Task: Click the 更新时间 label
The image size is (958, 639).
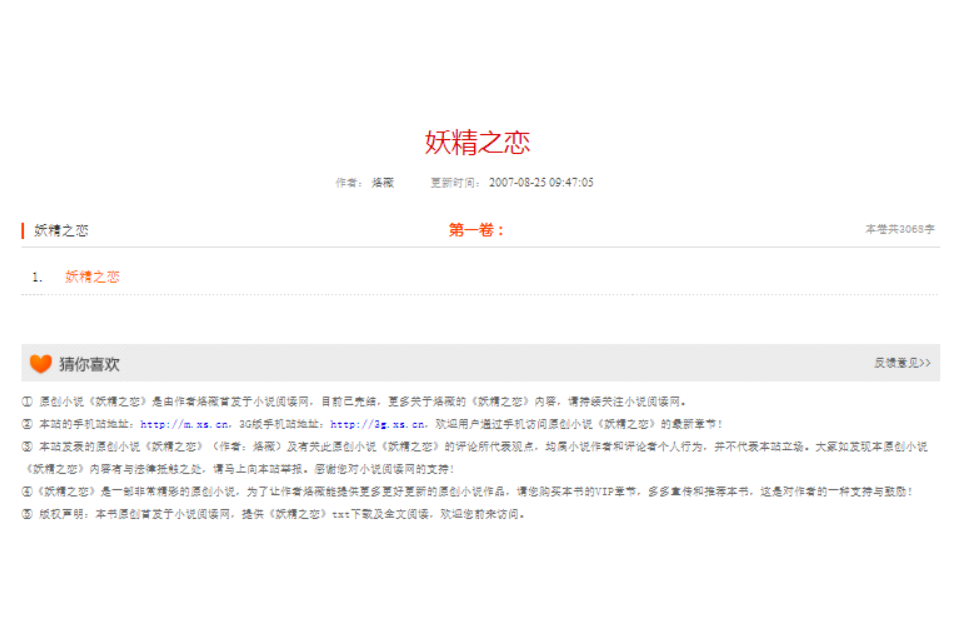Action: (455, 183)
